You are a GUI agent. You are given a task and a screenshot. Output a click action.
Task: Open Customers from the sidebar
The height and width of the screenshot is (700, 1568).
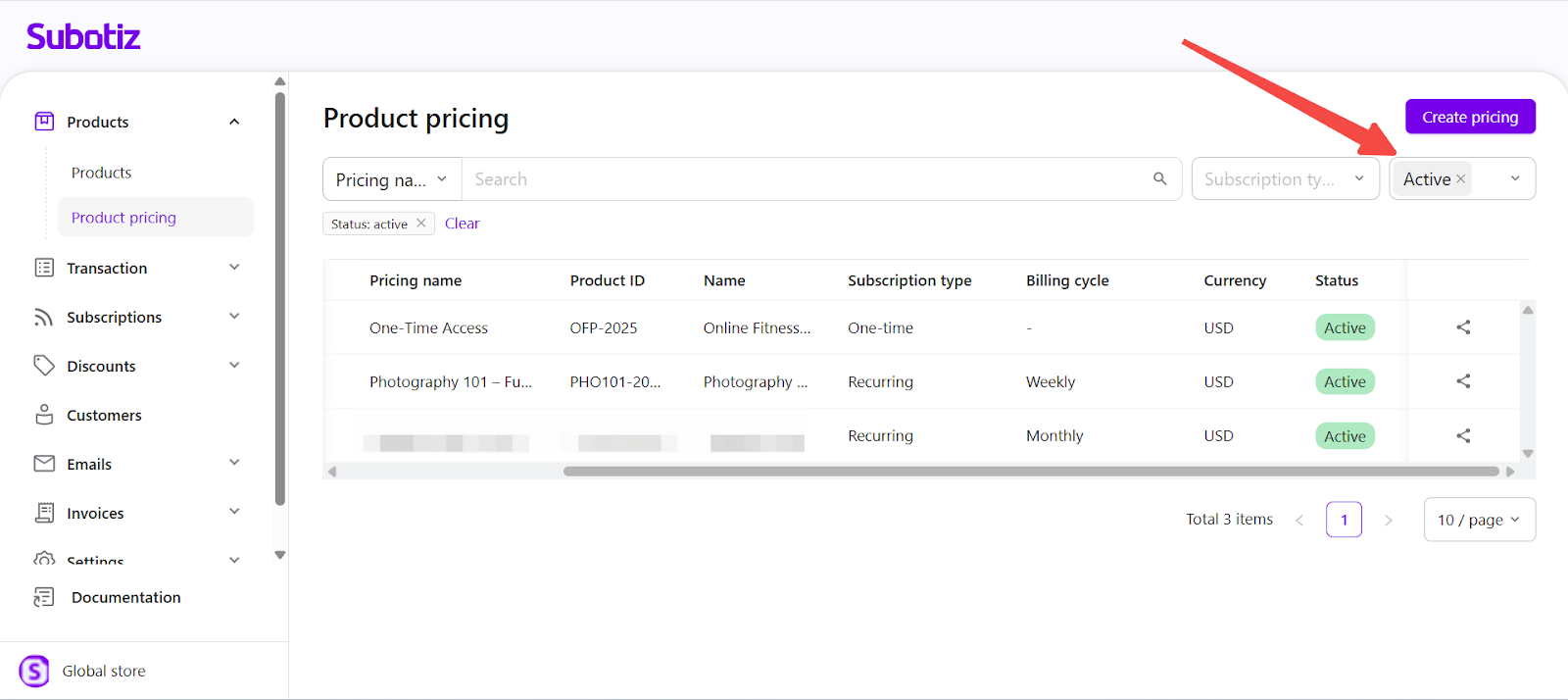104,416
